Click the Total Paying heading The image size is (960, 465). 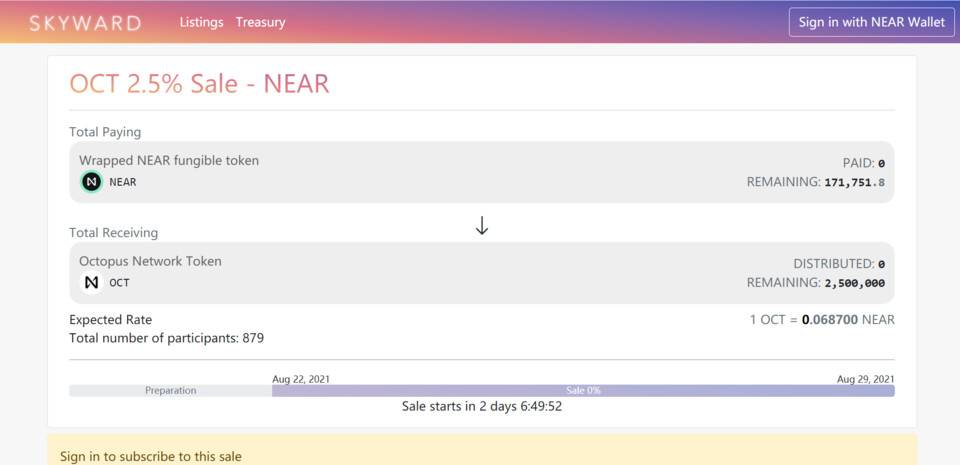click(105, 132)
